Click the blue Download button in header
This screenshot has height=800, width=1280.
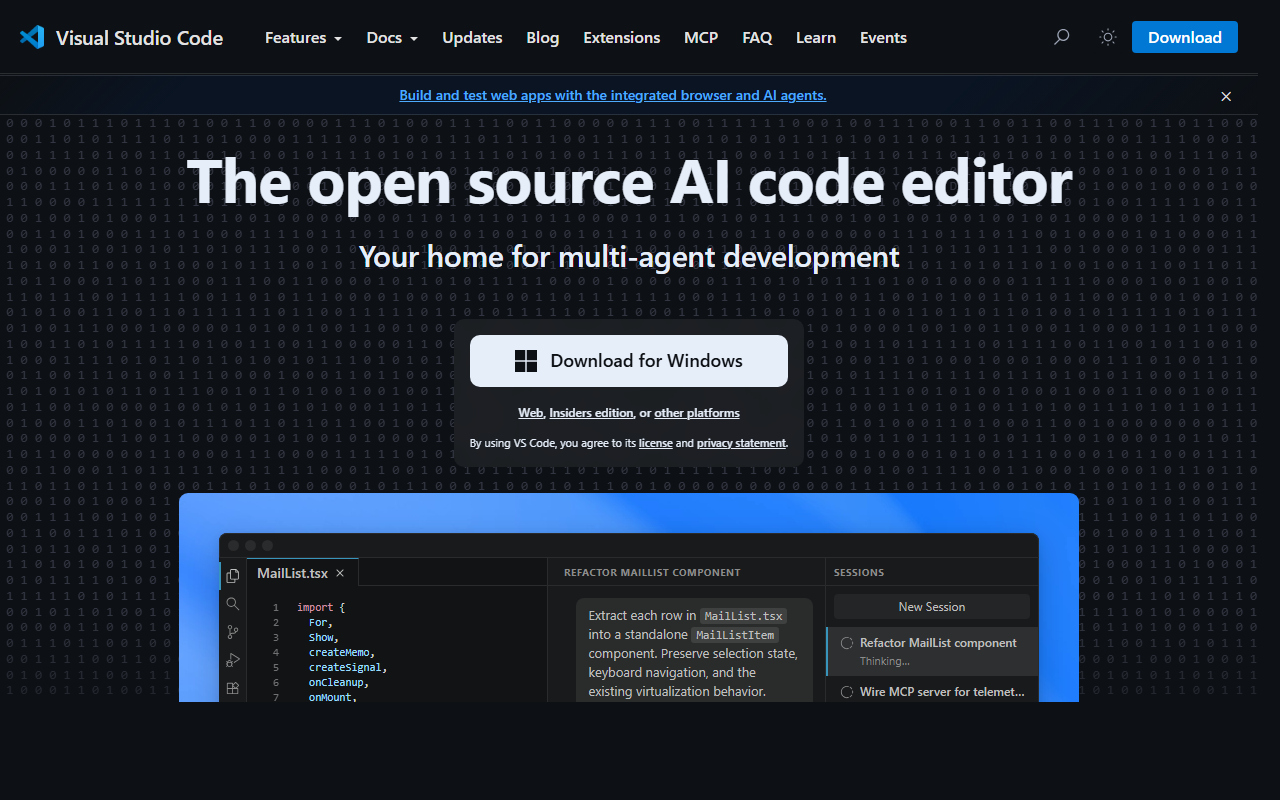point(1185,37)
